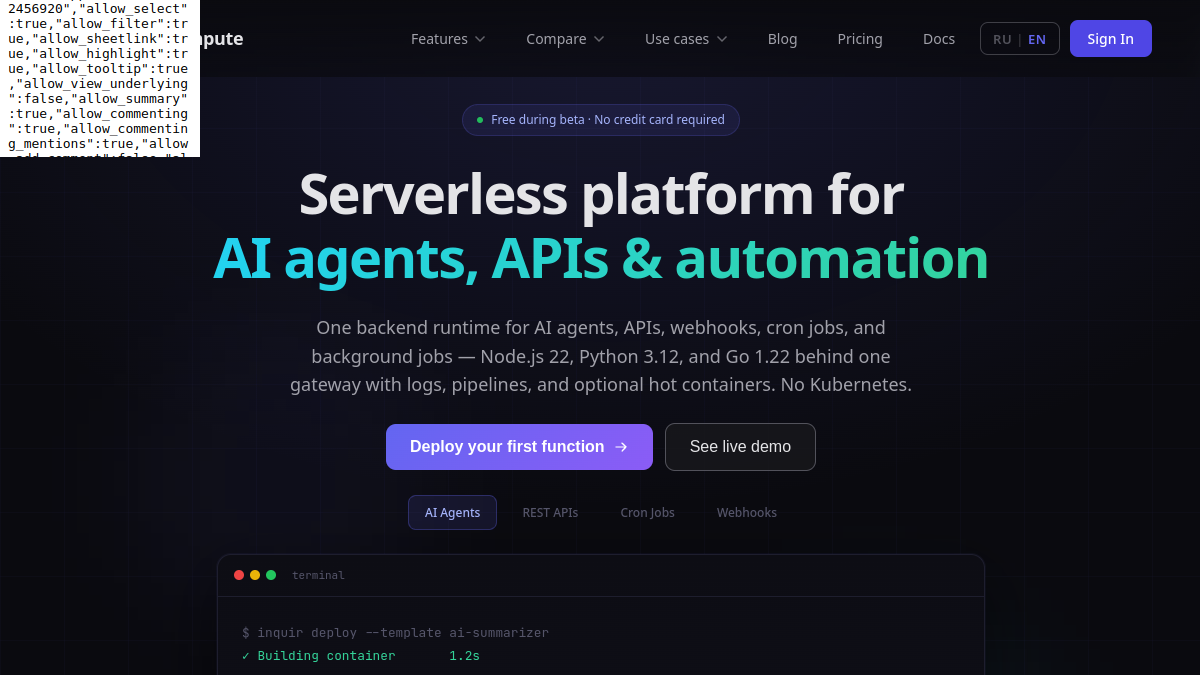The width and height of the screenshot is (1200, 675).
Task: Click Deploy your first function
Action: pyautogui.click(x=519, y=447)
